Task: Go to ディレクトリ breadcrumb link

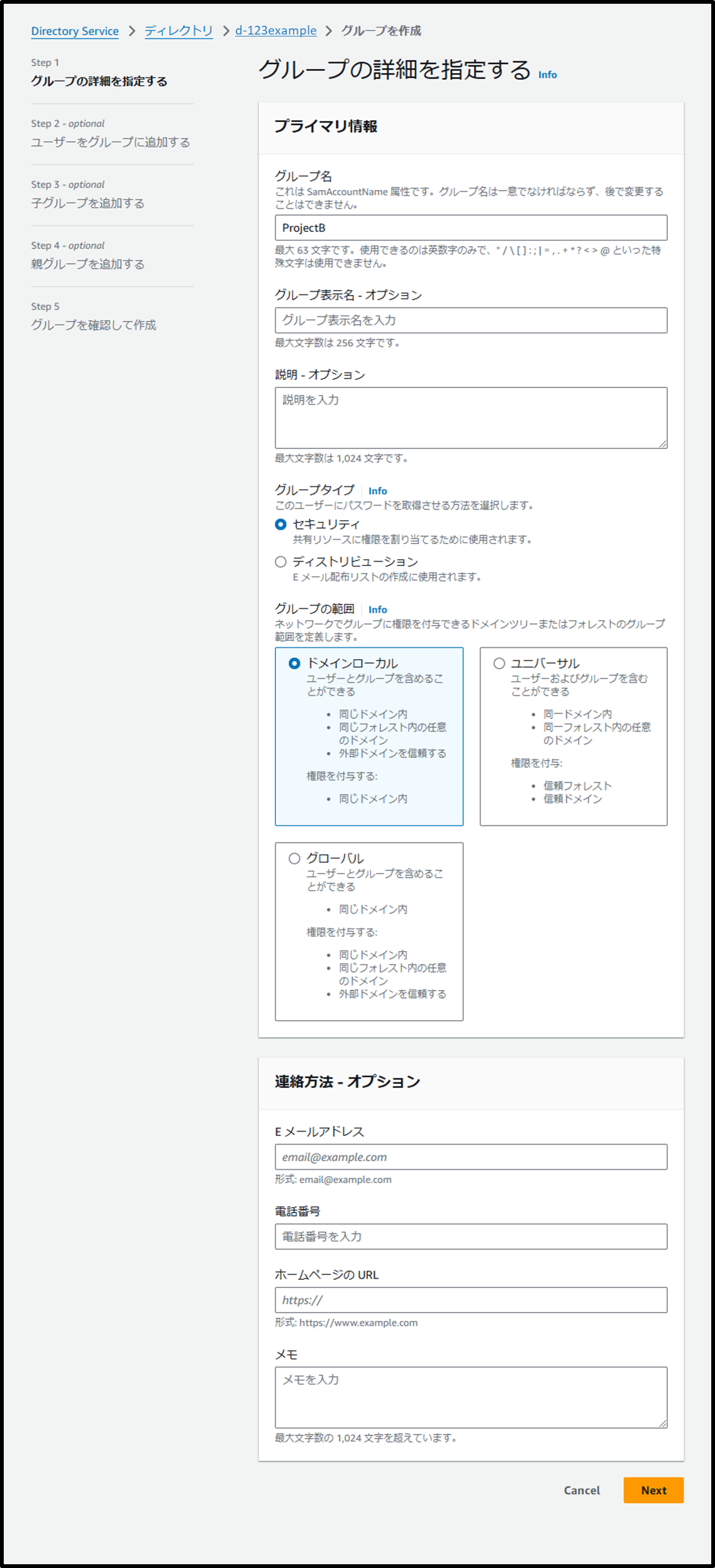Action: 179,30
